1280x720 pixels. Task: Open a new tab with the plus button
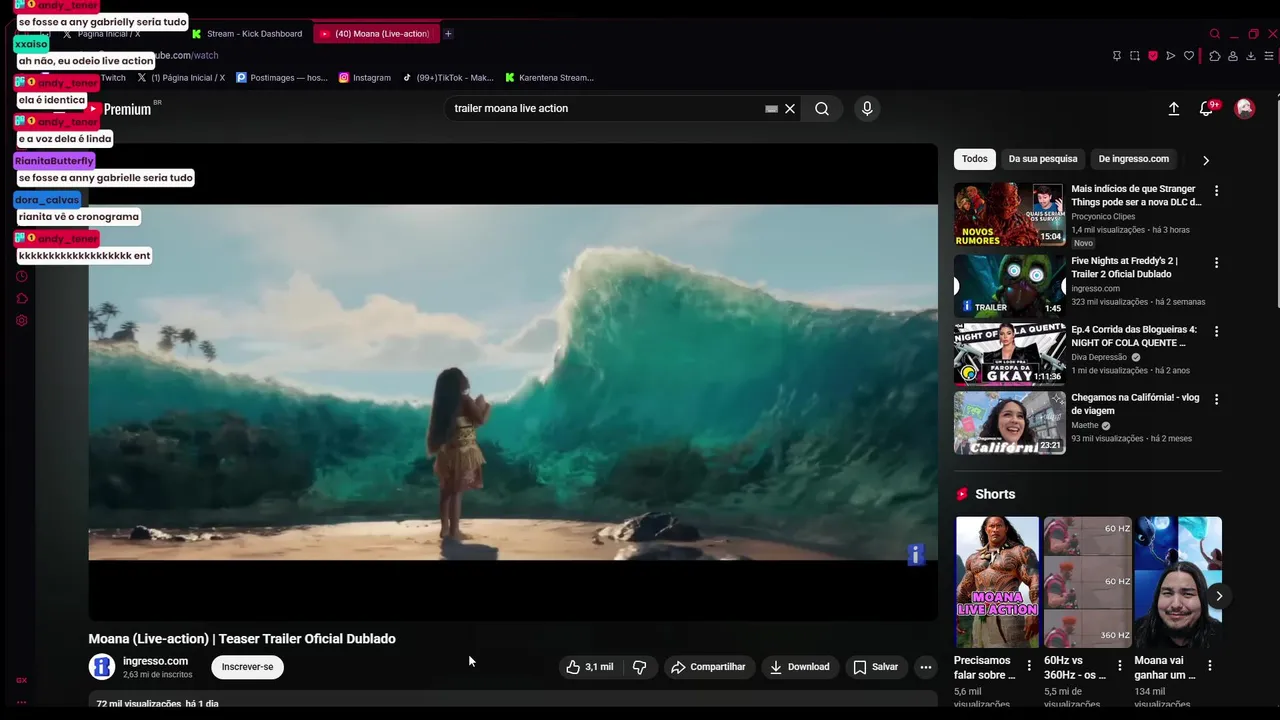448,34
